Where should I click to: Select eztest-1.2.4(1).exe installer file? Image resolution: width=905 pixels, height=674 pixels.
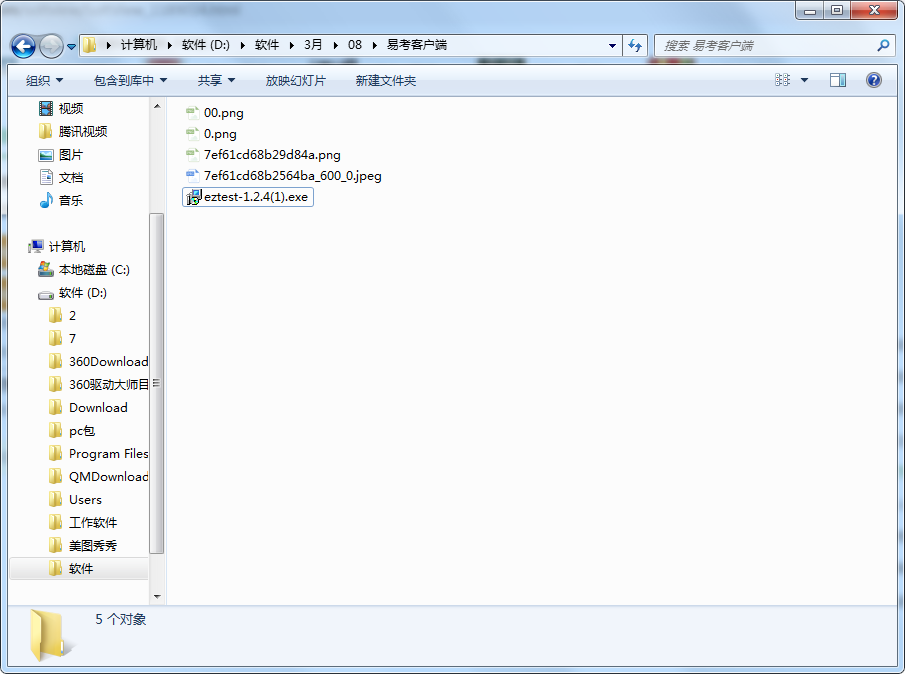(248, 197)
